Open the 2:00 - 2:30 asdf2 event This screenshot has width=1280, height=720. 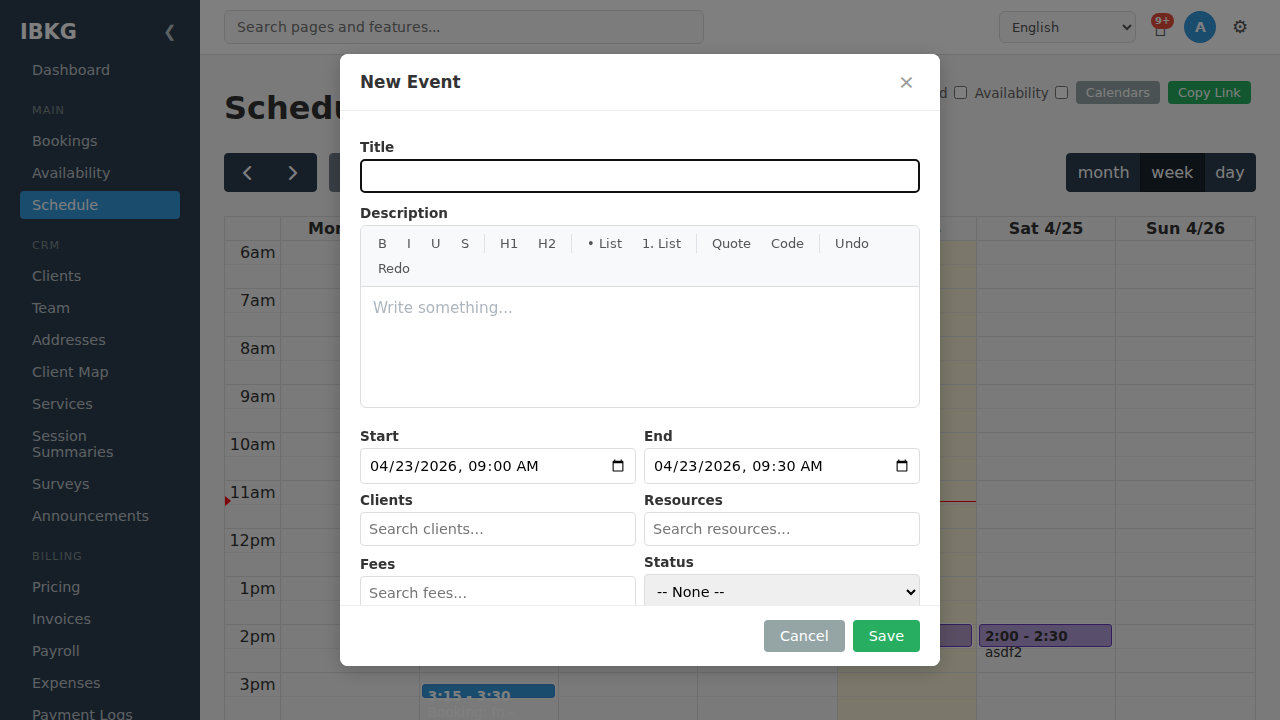(x=1045, y=636)
